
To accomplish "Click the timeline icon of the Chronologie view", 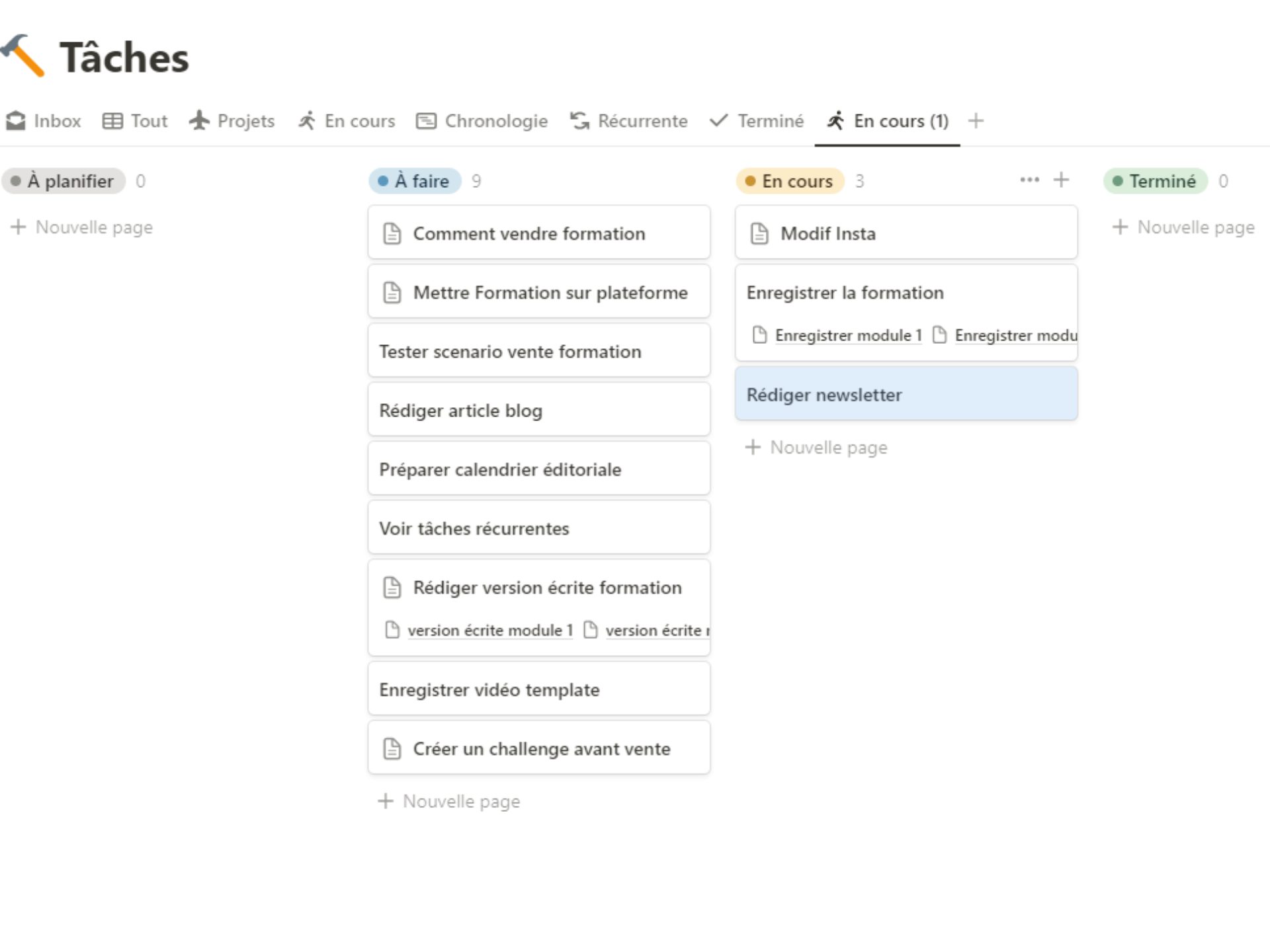I will click(425, 120).
